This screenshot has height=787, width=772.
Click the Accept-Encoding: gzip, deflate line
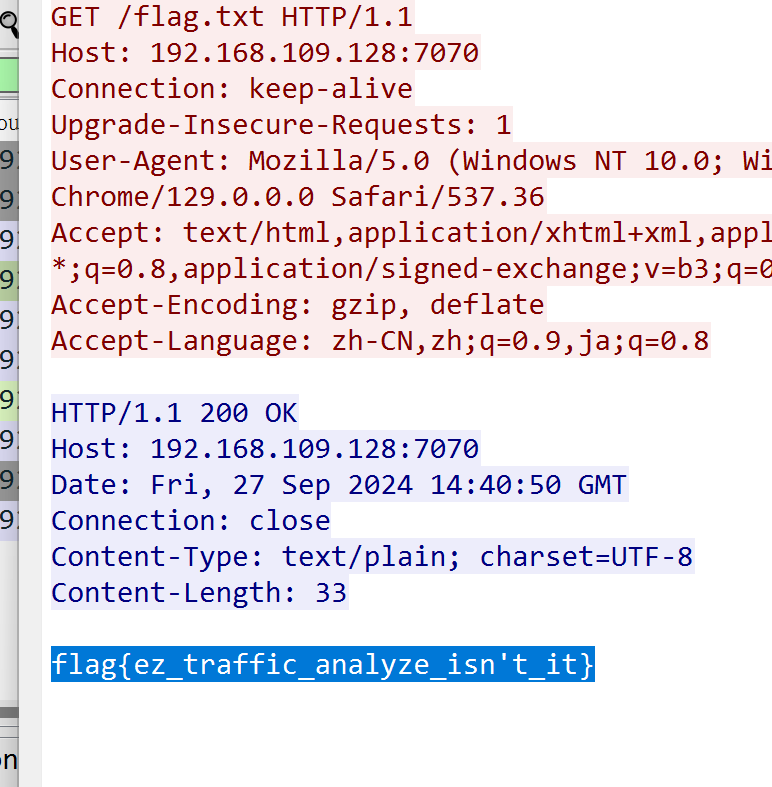(298, 304)
